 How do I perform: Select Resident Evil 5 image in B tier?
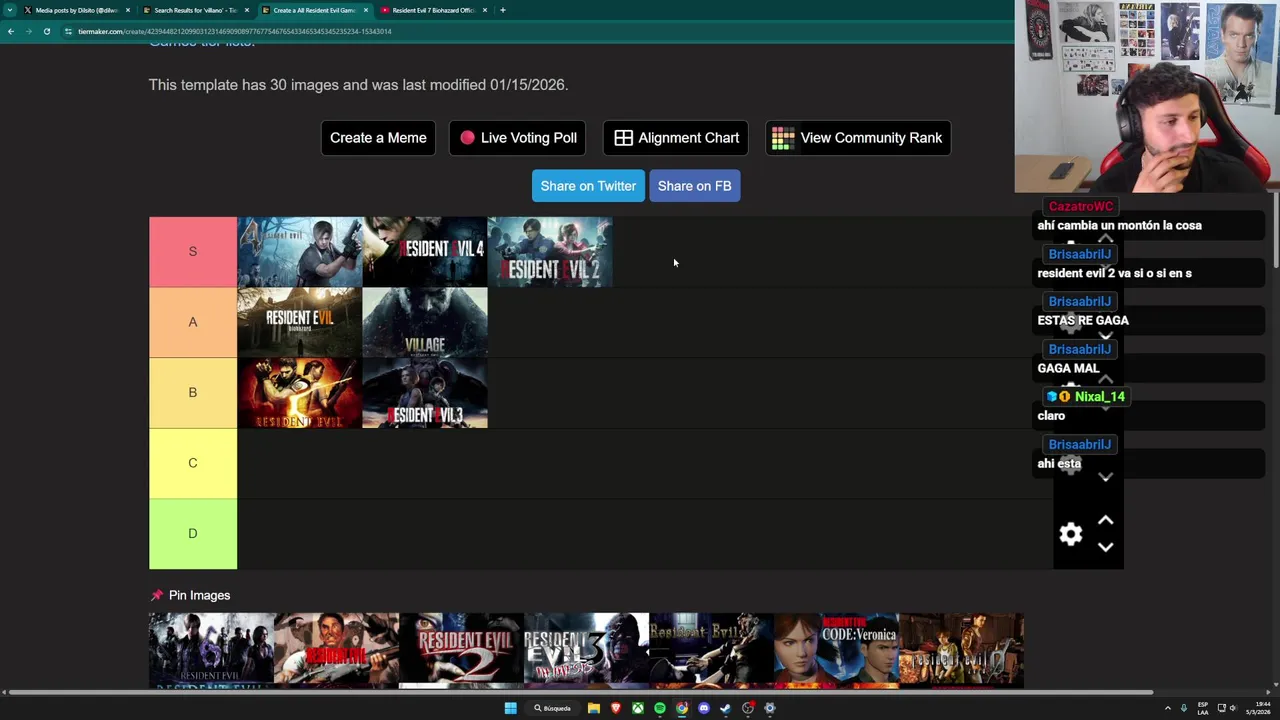point(300,393)
